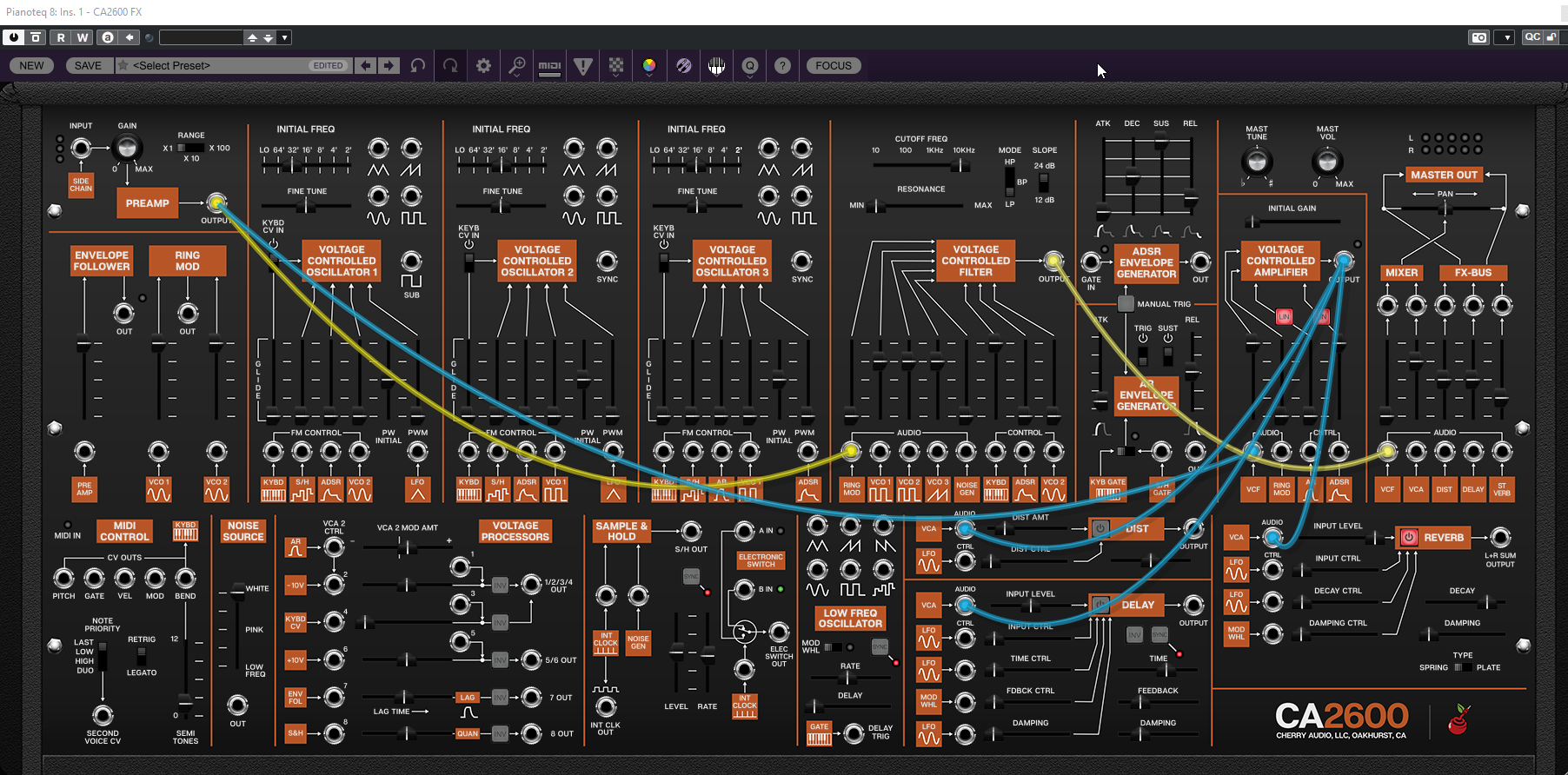
Task: Click the VCO 2 SYNC jack
Action: (x=607, y=261)
